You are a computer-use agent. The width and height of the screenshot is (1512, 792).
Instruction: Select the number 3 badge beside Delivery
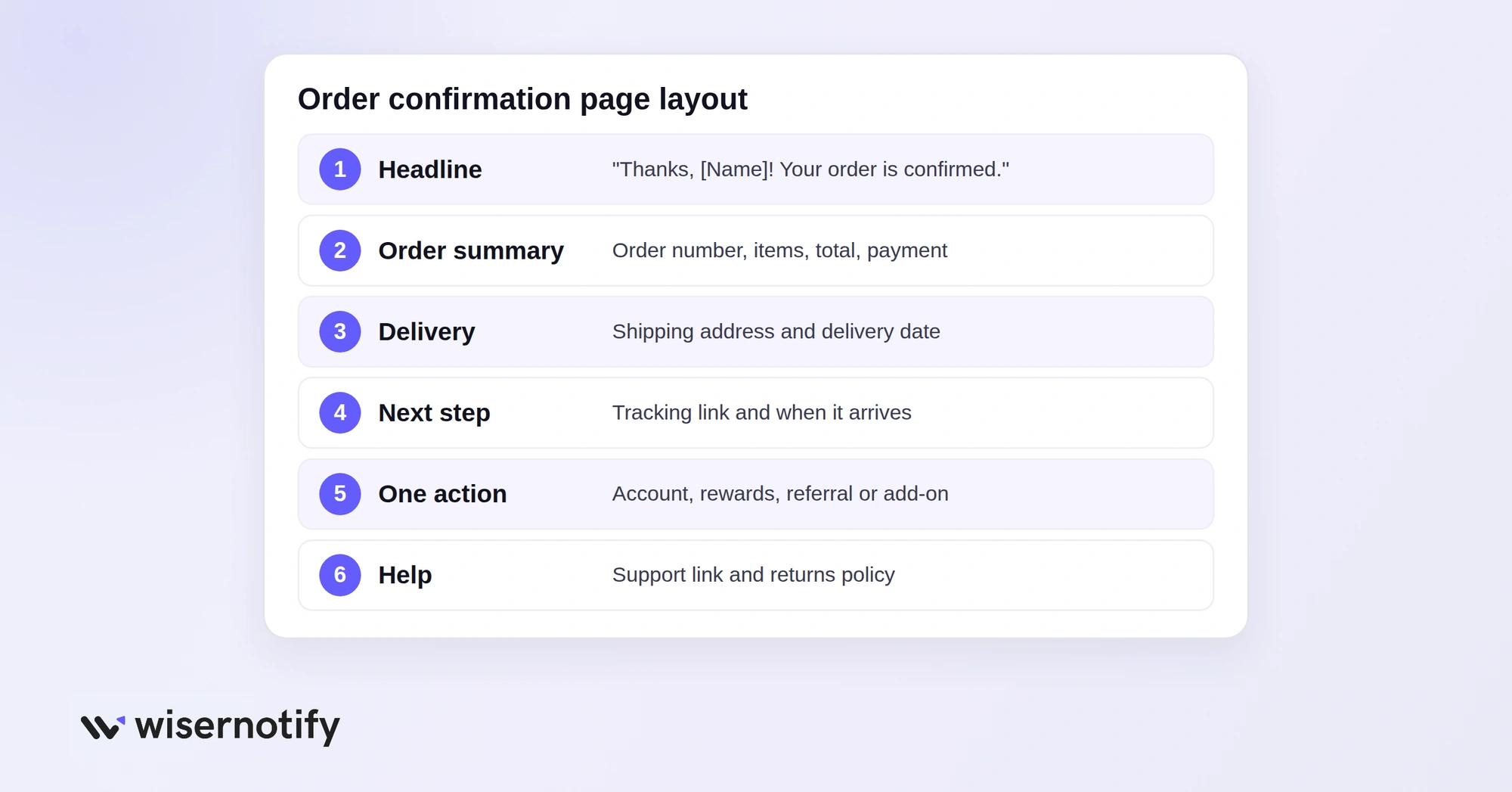(340, 331)
